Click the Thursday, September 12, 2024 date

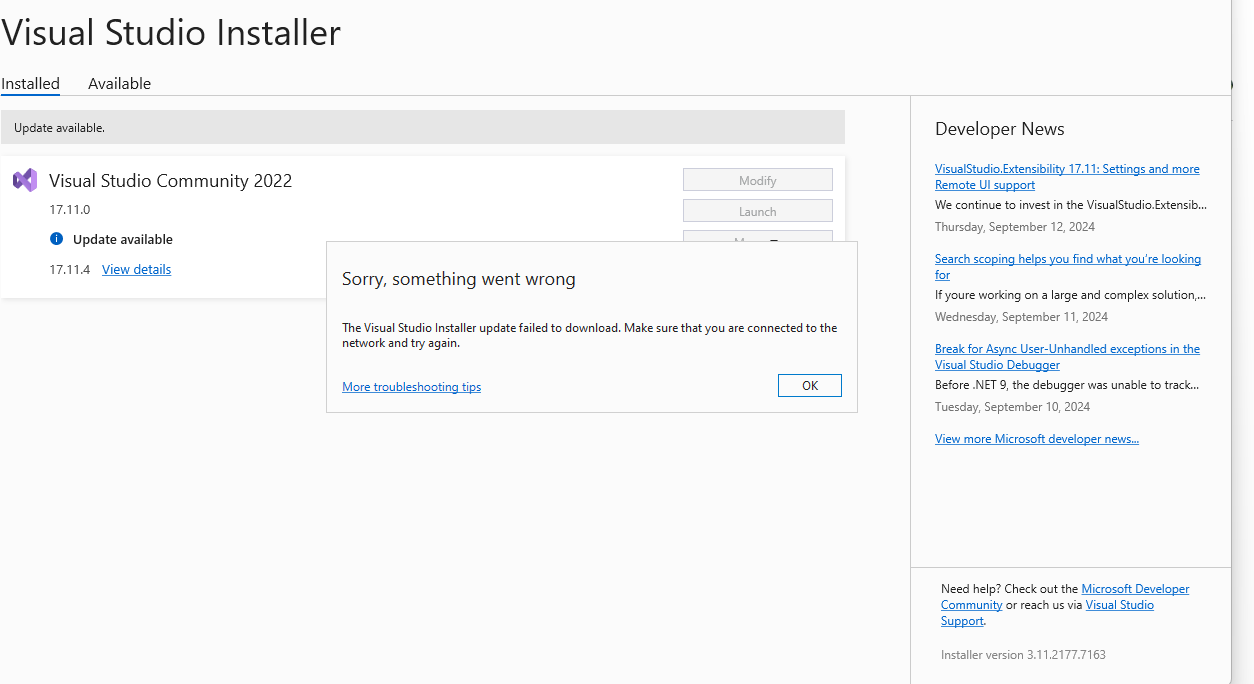pos(1015,227)
